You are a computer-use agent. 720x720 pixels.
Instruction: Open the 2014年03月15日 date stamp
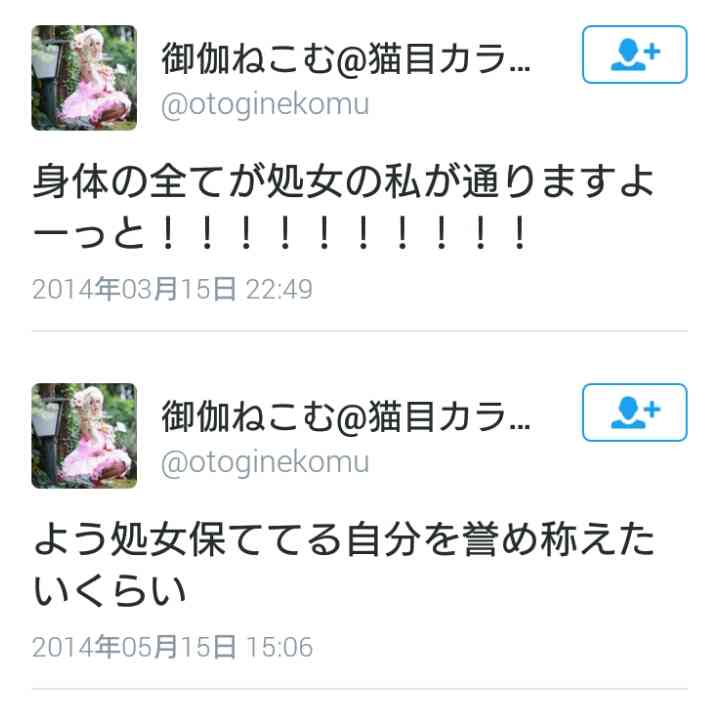(135, 289)
